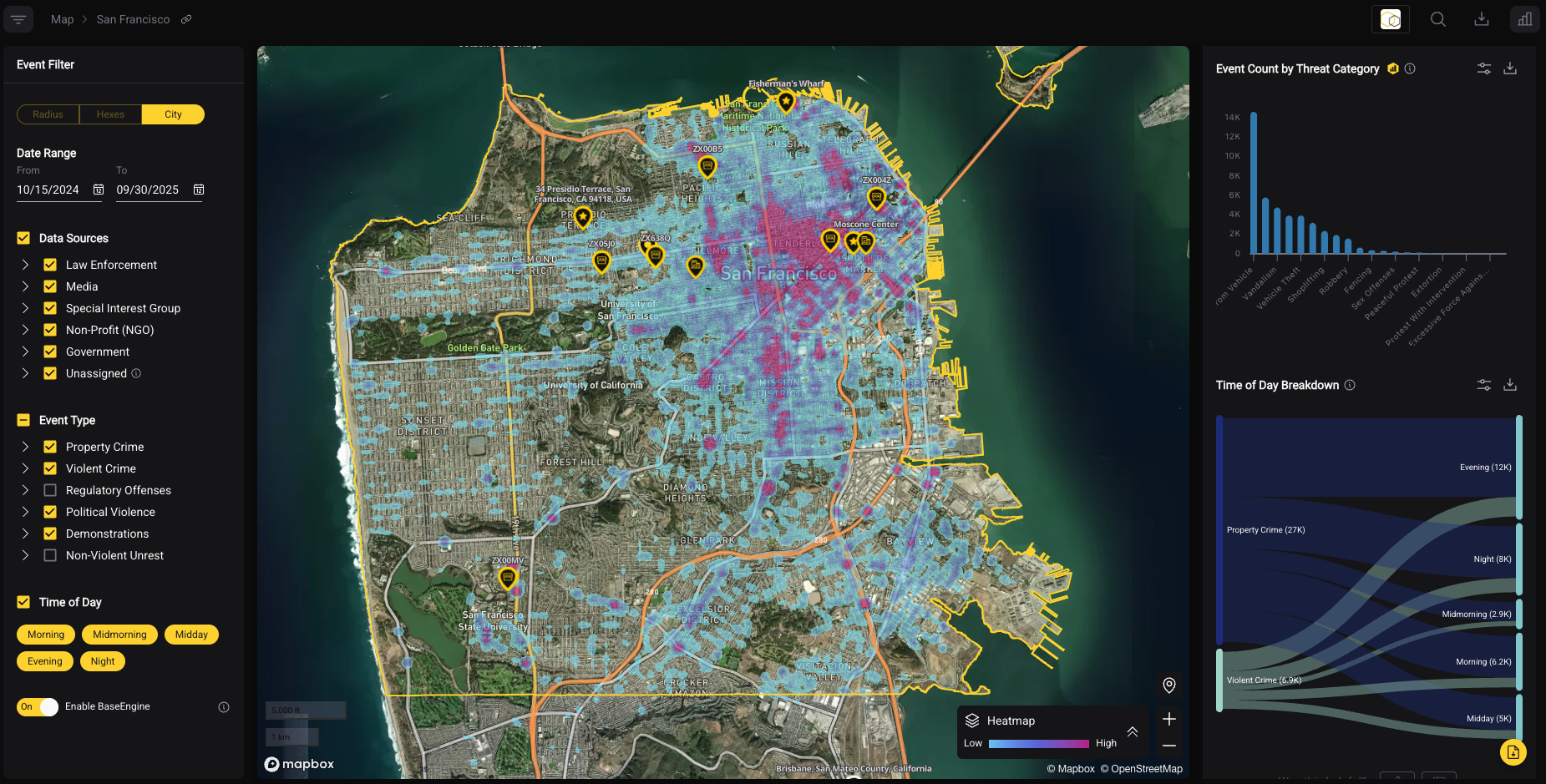Select the Fisherman's Wharf star marker
Screen dimensions: 1546x784
coord(786,102)
